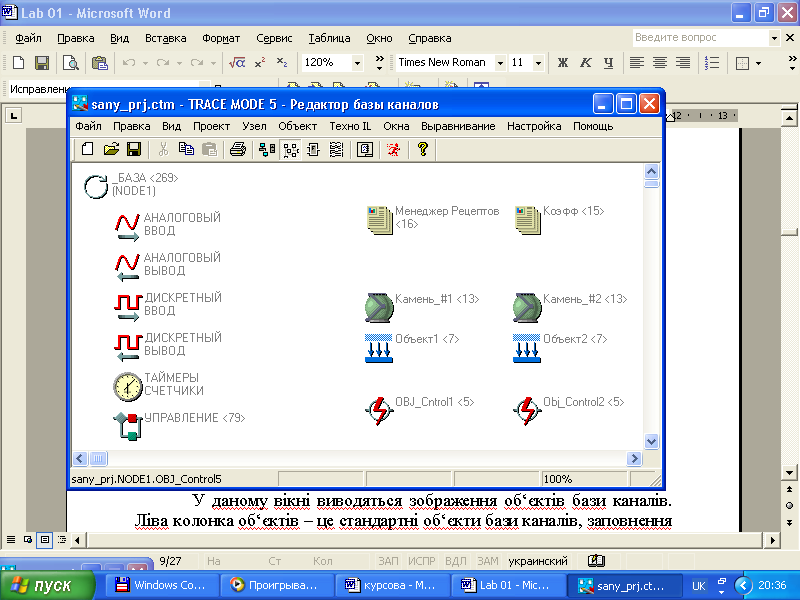Screen dimensions: 800x600
Task: Select Менеджер Рецептов <16> object icon
Action: (380, 220)
